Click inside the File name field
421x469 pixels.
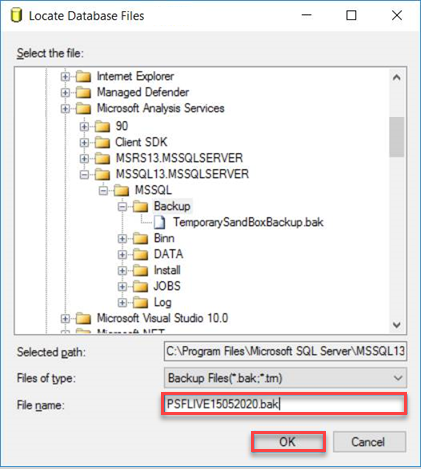pyautogui.click(x=284, y=404)
